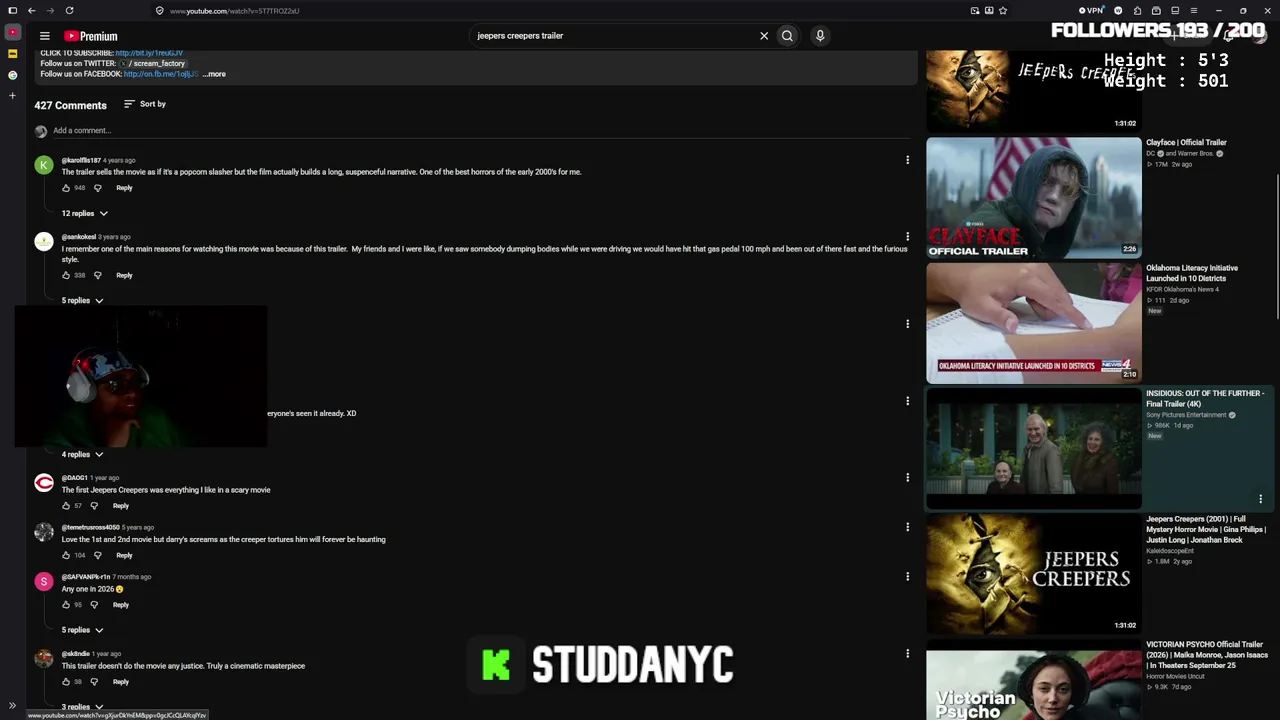The width and height of the screenshot is (1280, 720).
Task: Expand the 4 replies thread
Action: pyautogui.click(x=82, y=455)
